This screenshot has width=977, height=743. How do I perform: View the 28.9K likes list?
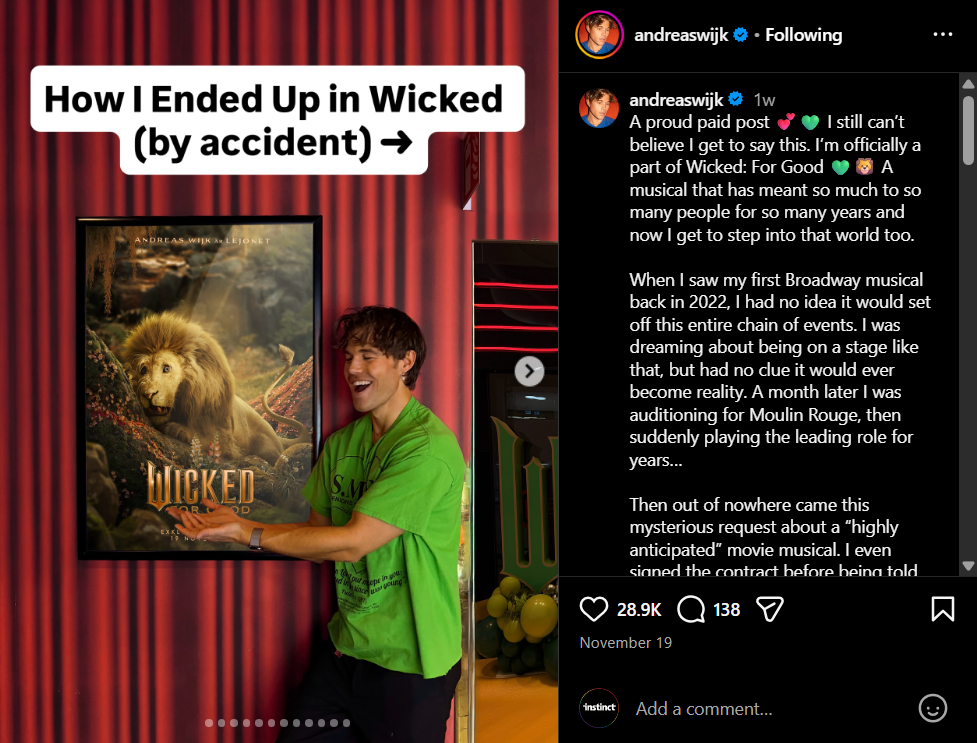tap(639, 610)
